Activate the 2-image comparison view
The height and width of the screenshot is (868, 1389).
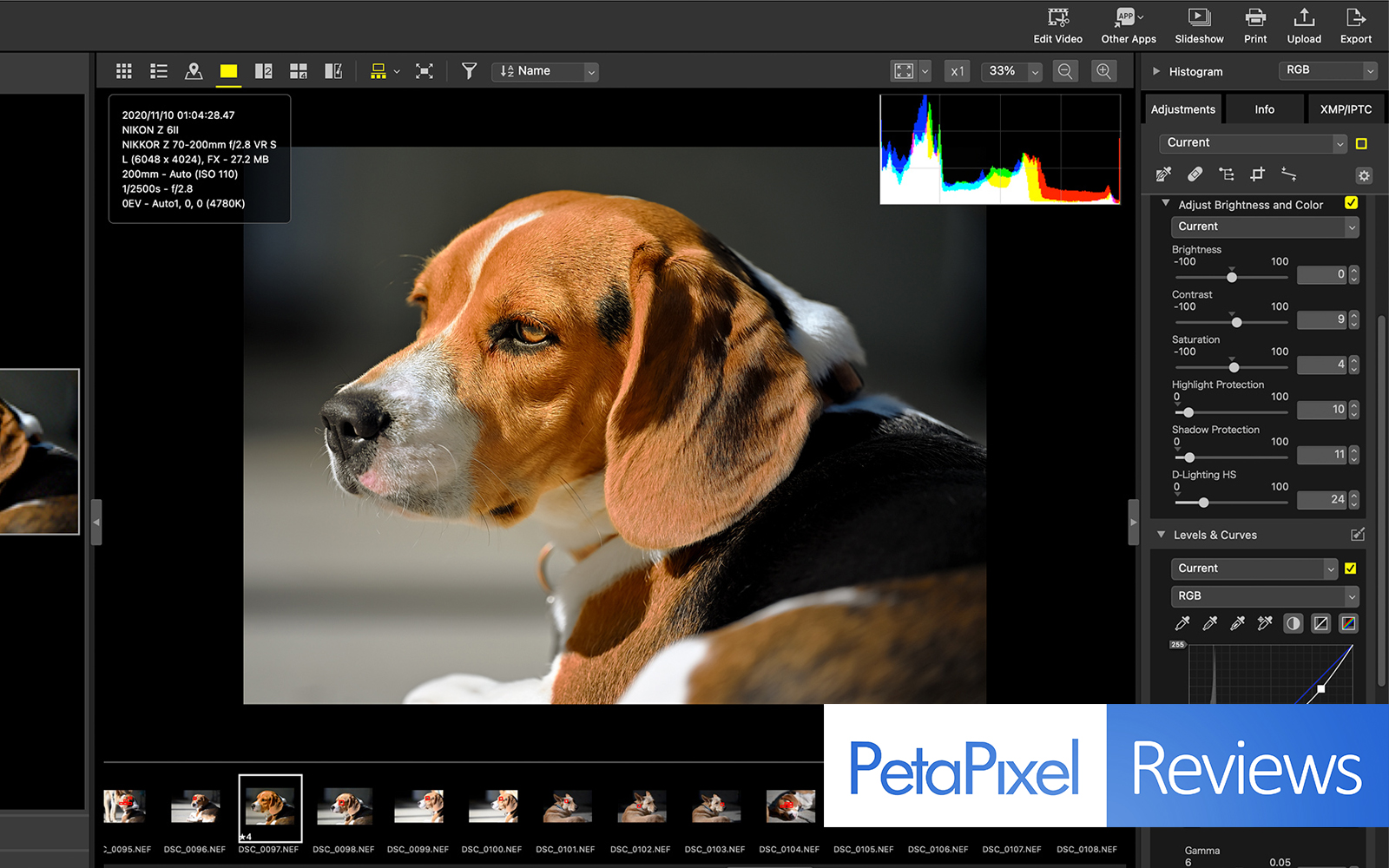click(x=263, y=70)
